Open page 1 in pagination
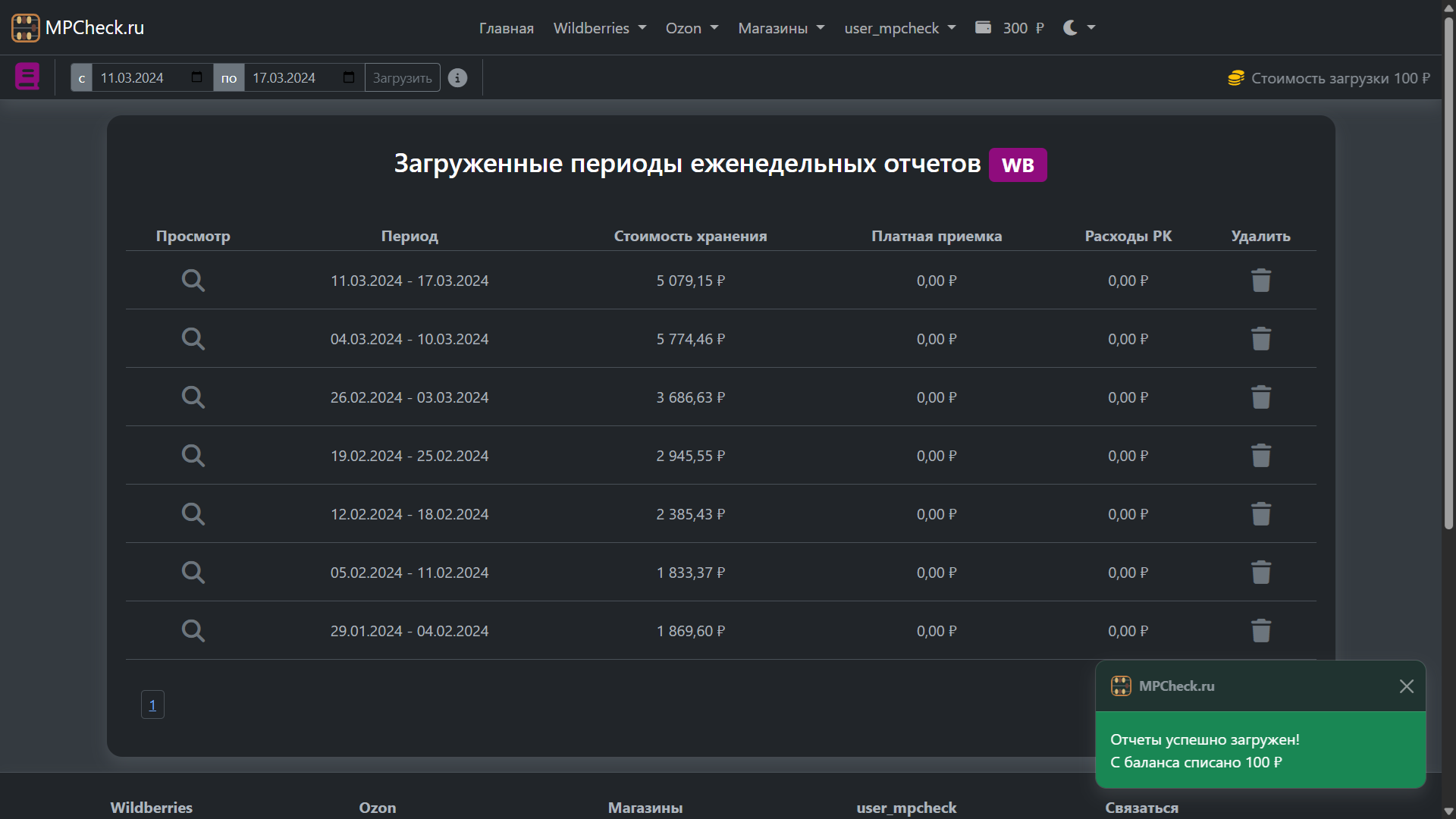1456x819 pixels. pos(152,704)
